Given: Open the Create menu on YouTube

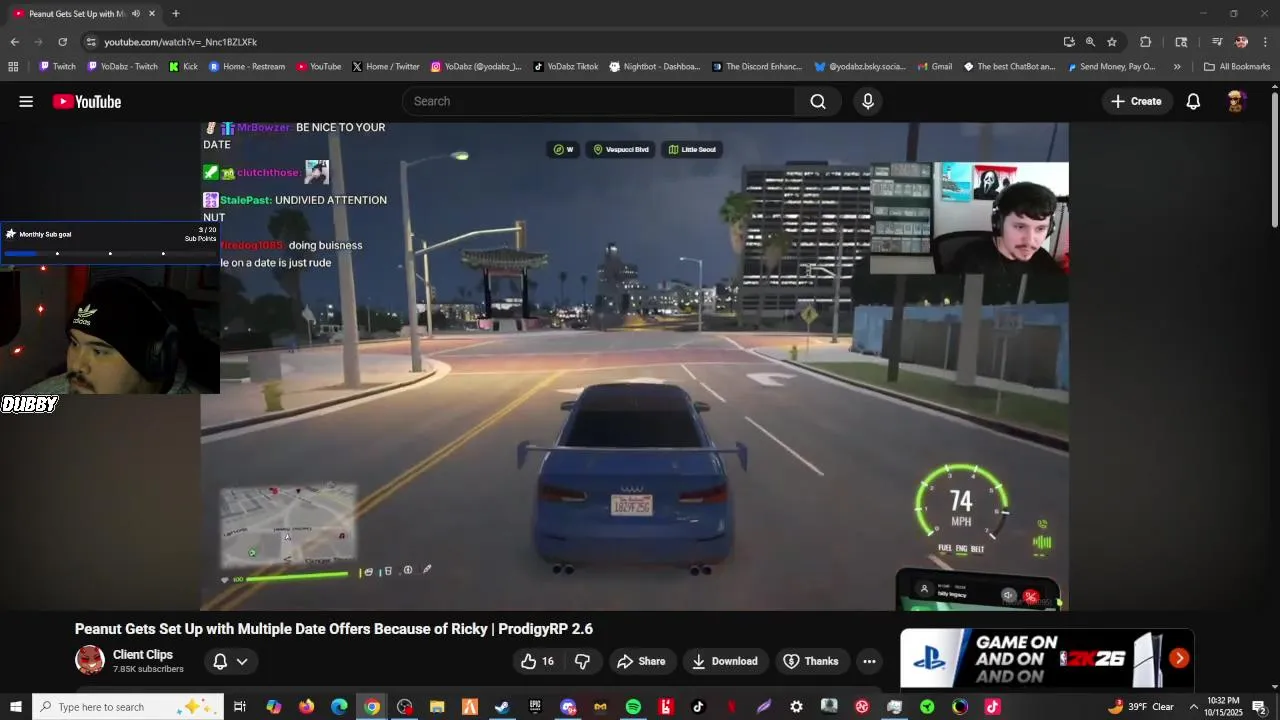Looking at the screenshot, I should pyautogui.click(x=1137, y=101).
